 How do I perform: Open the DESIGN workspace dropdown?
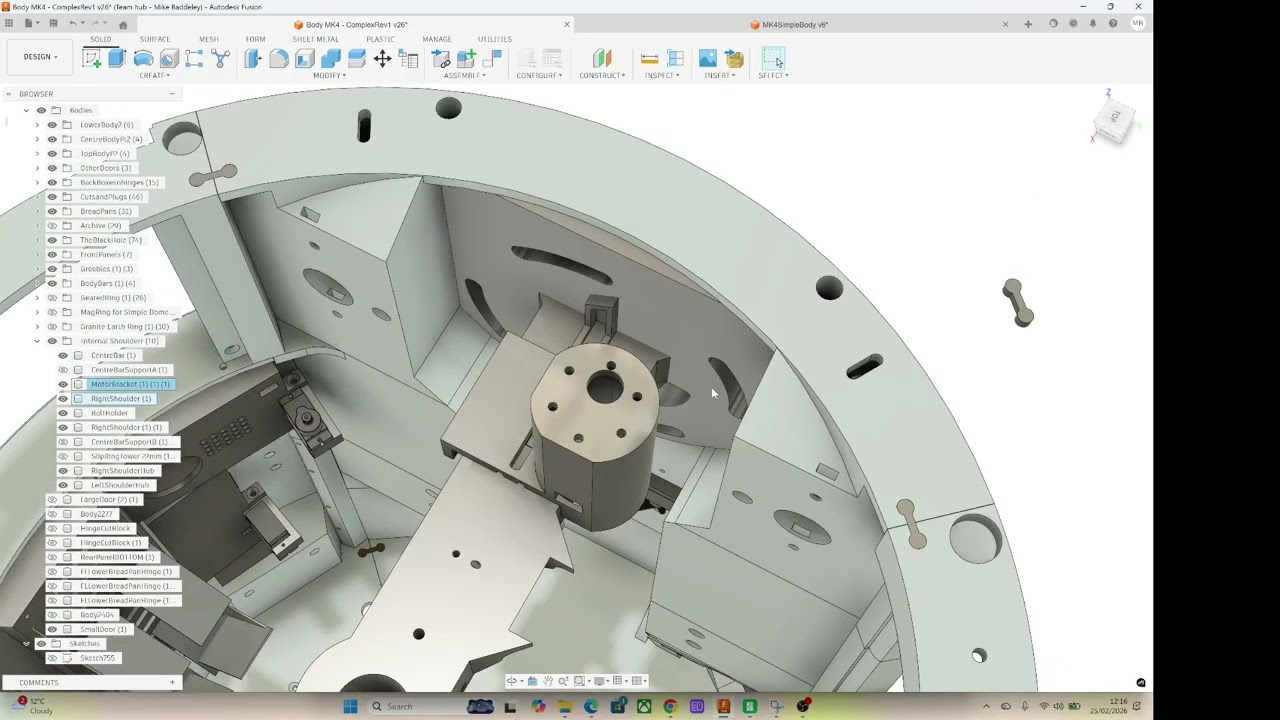pos(40,57)
